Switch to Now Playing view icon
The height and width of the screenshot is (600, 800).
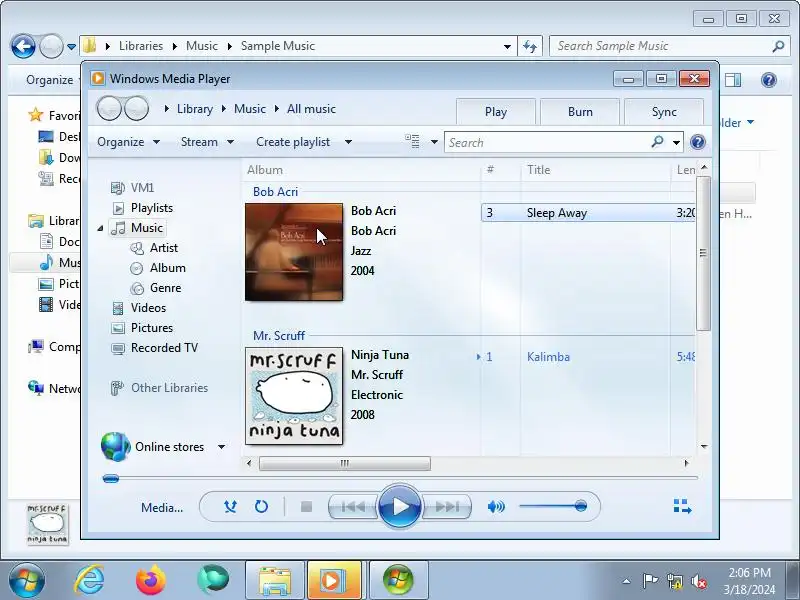click(682, 506)
